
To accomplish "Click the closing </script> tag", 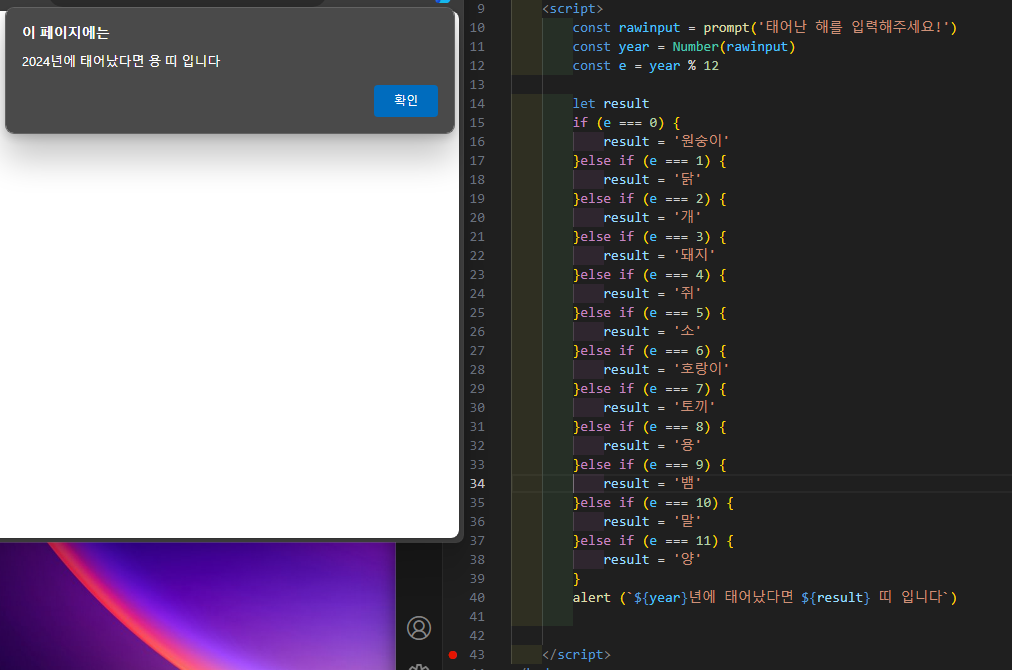I will [x=576, y=655].
